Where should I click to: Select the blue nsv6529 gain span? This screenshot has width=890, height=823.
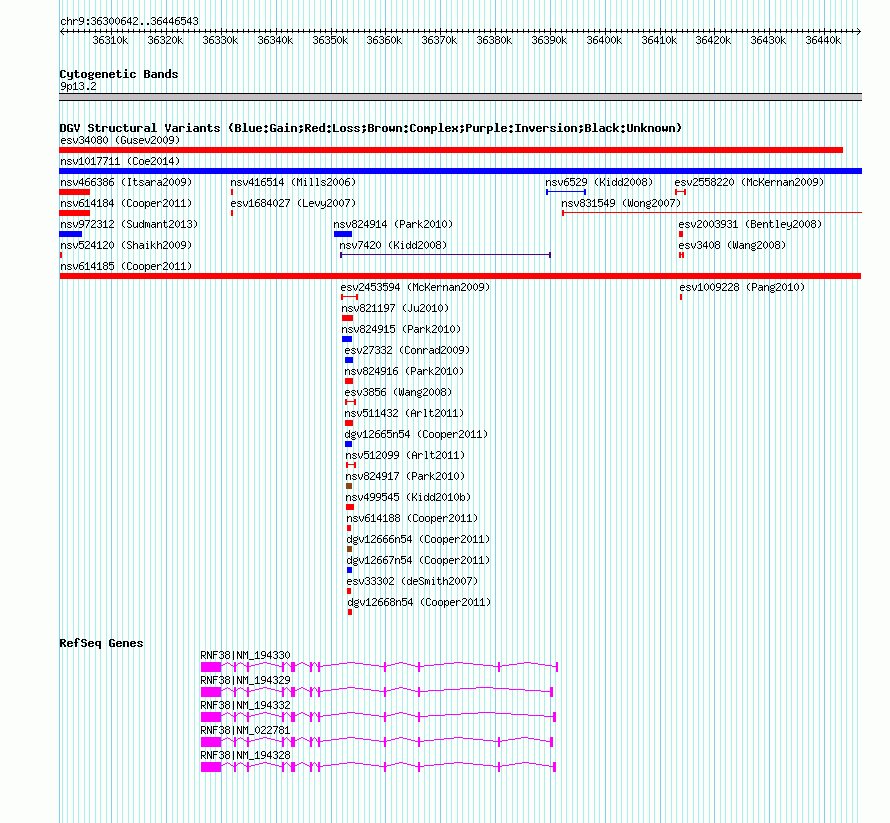[566, 192]
